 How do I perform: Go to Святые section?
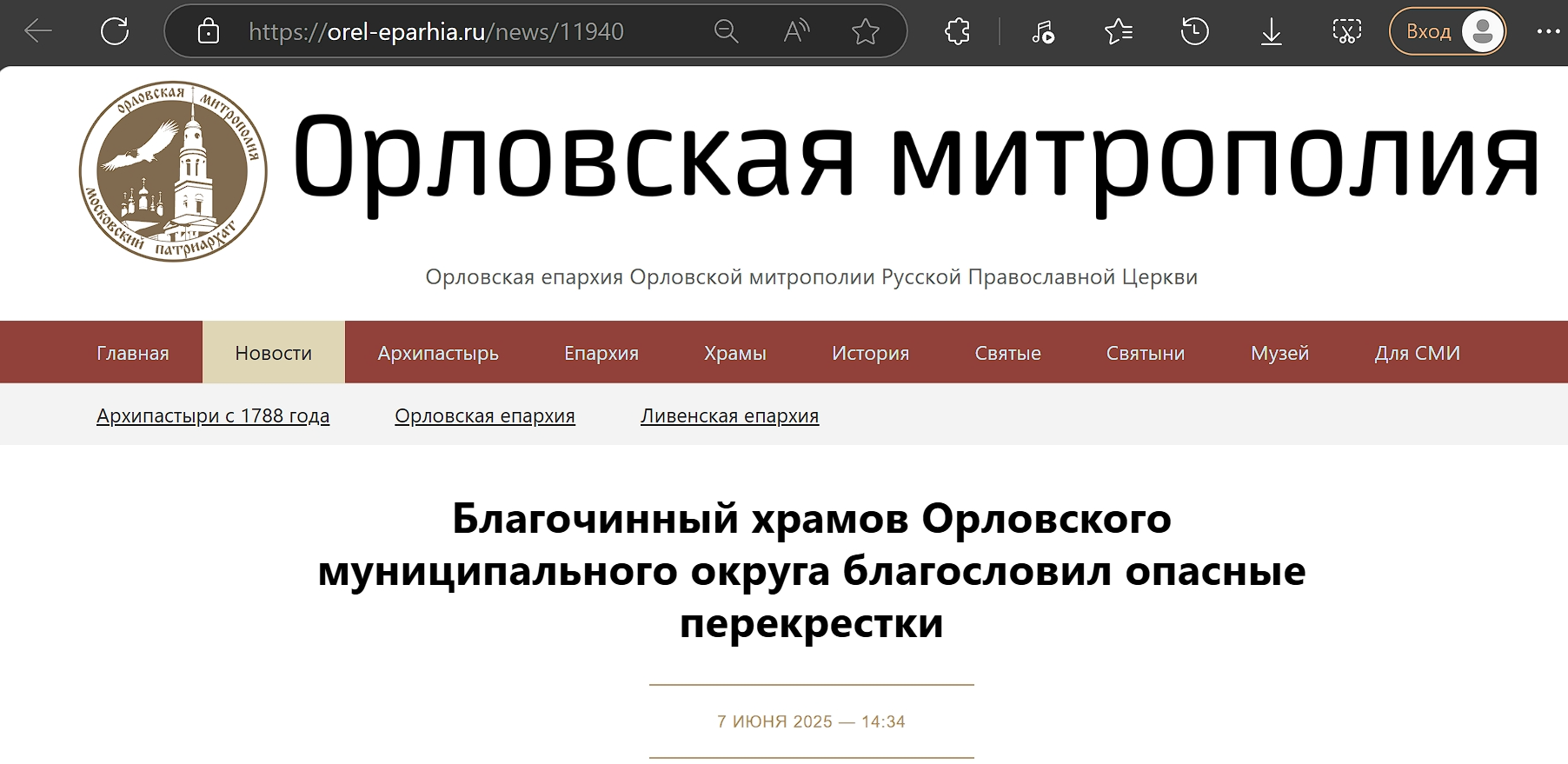coord(1007,353)
